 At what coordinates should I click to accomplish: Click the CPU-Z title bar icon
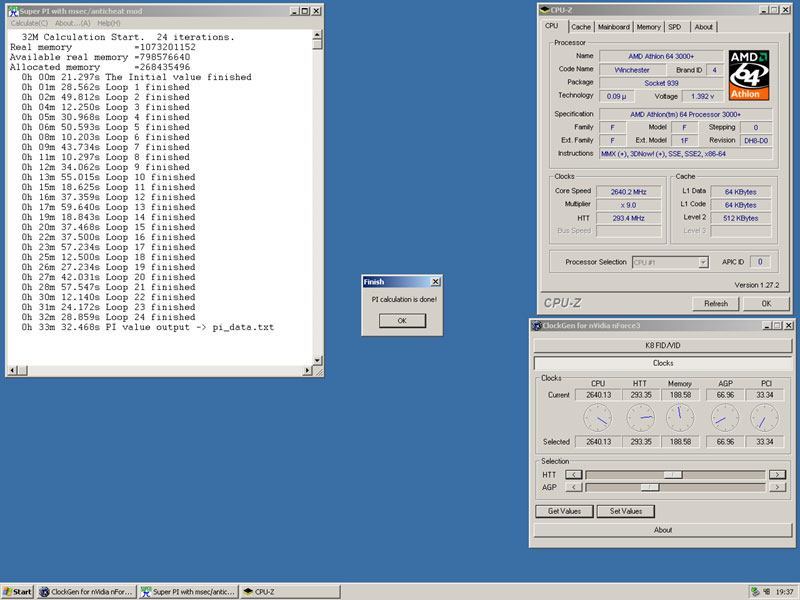coord(544,10)
